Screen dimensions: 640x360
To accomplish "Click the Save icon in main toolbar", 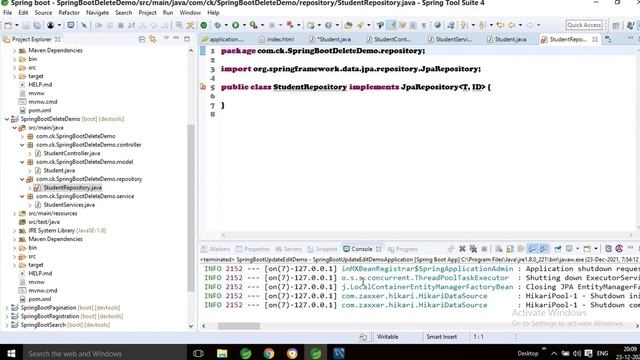I will (26, 25).
